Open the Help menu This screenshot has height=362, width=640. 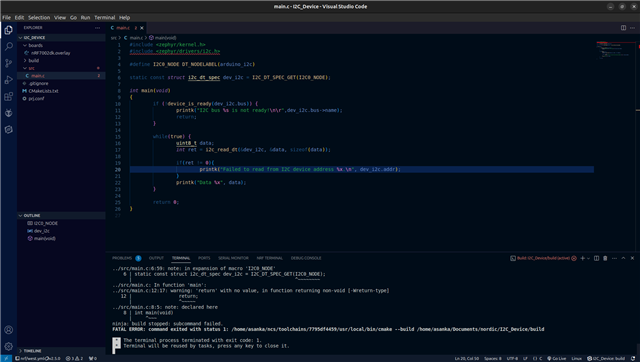click(124, 18)
